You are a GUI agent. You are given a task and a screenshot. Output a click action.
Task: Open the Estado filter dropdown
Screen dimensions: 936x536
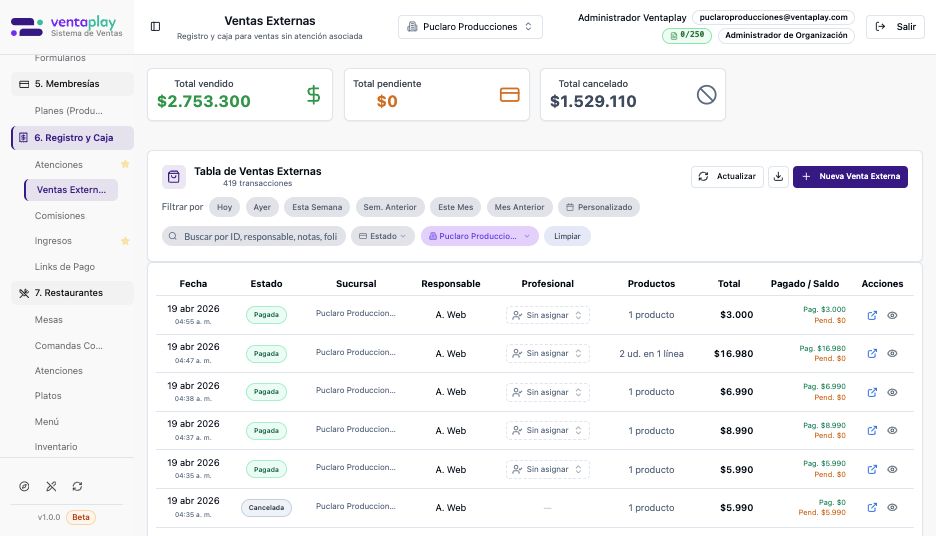coord(383,236)
